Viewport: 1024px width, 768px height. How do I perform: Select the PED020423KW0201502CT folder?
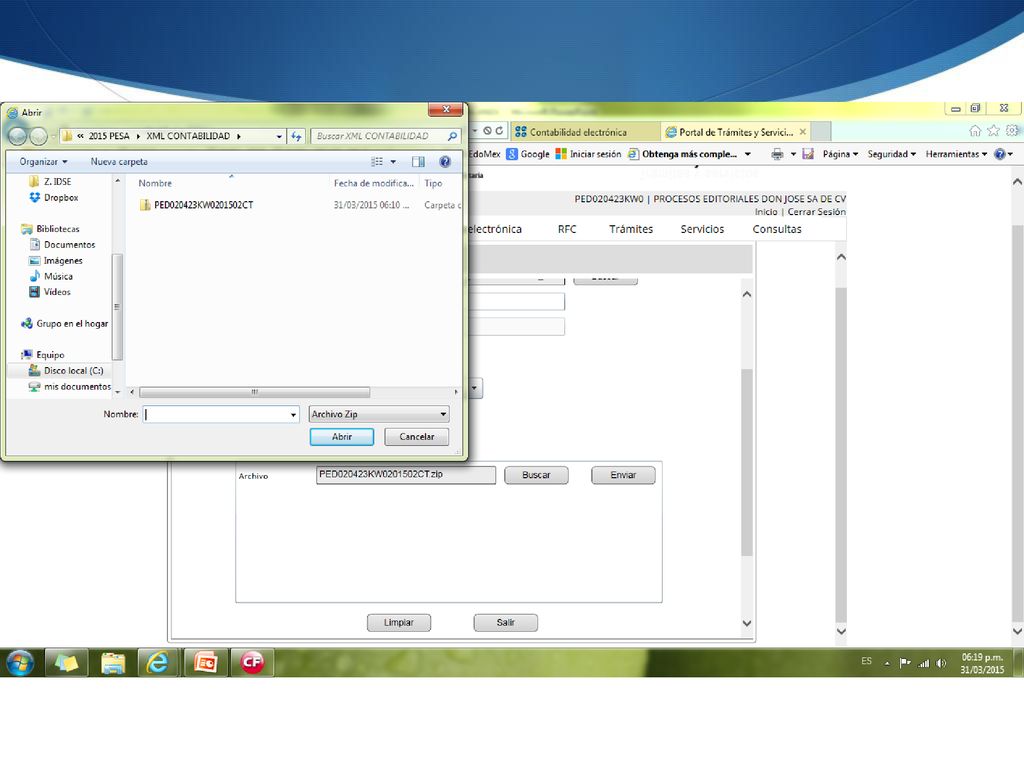(x=203, y=205)
